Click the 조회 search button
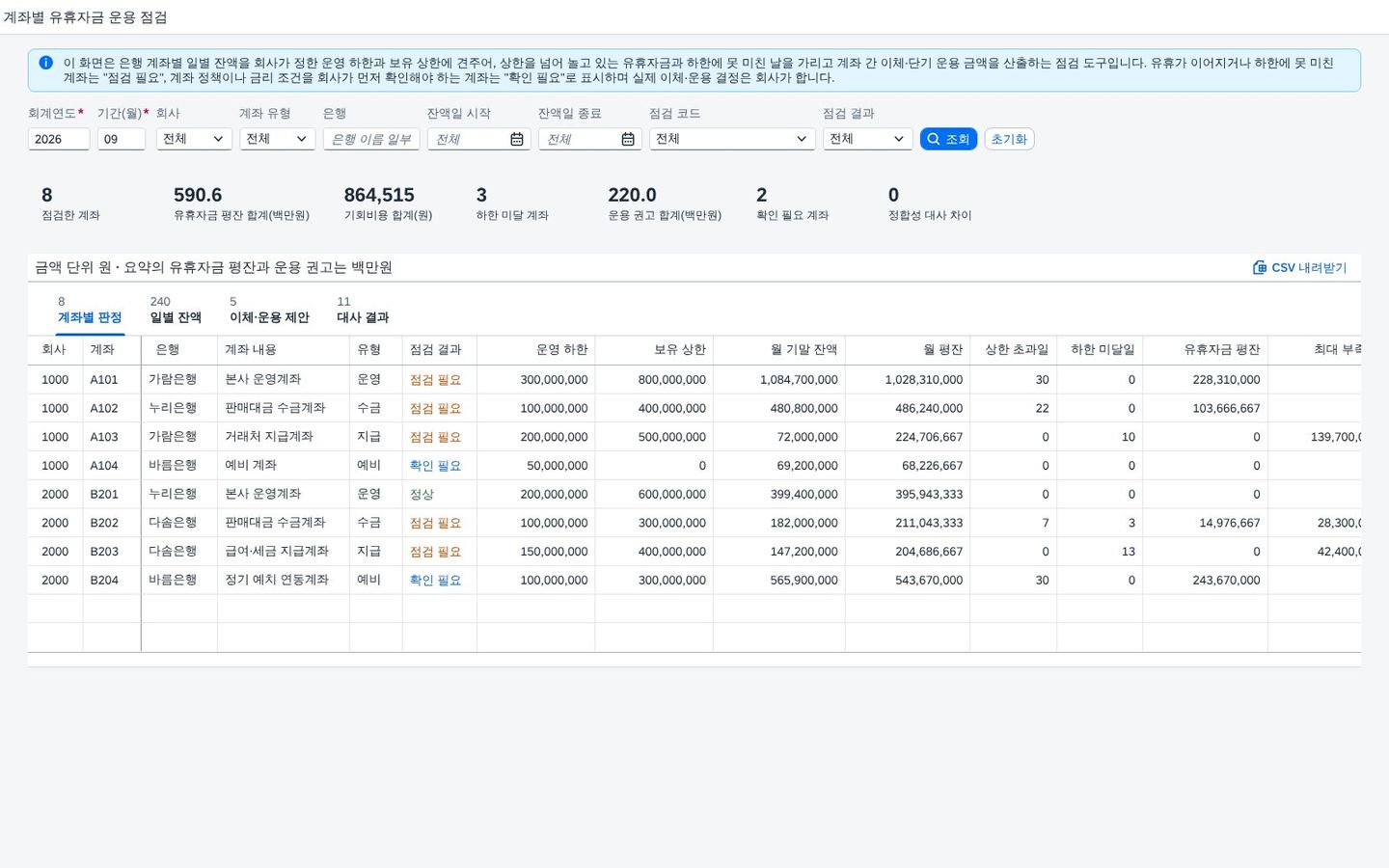This screenshot has height=868, width=1389. (x=948, y=139)
